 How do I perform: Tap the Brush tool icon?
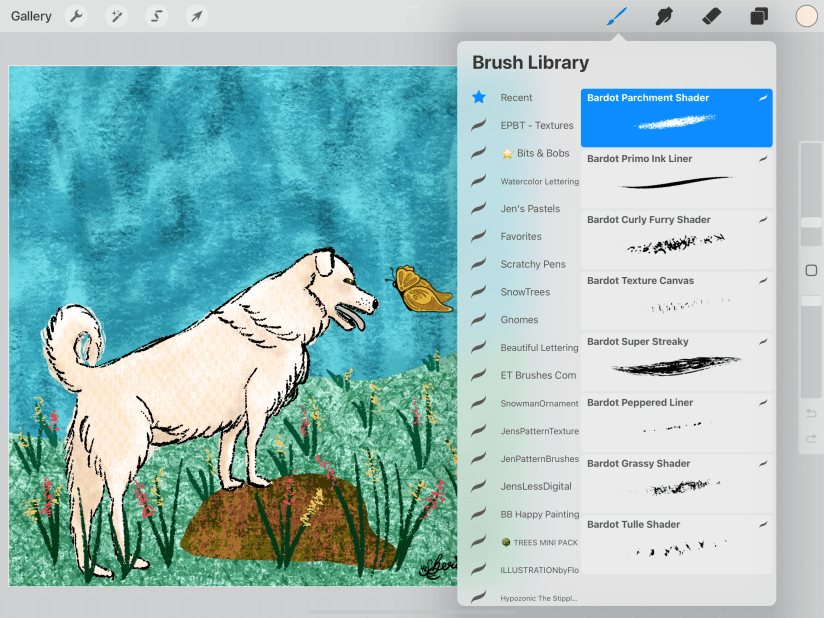pyautogui.click(x=617, y=16)
